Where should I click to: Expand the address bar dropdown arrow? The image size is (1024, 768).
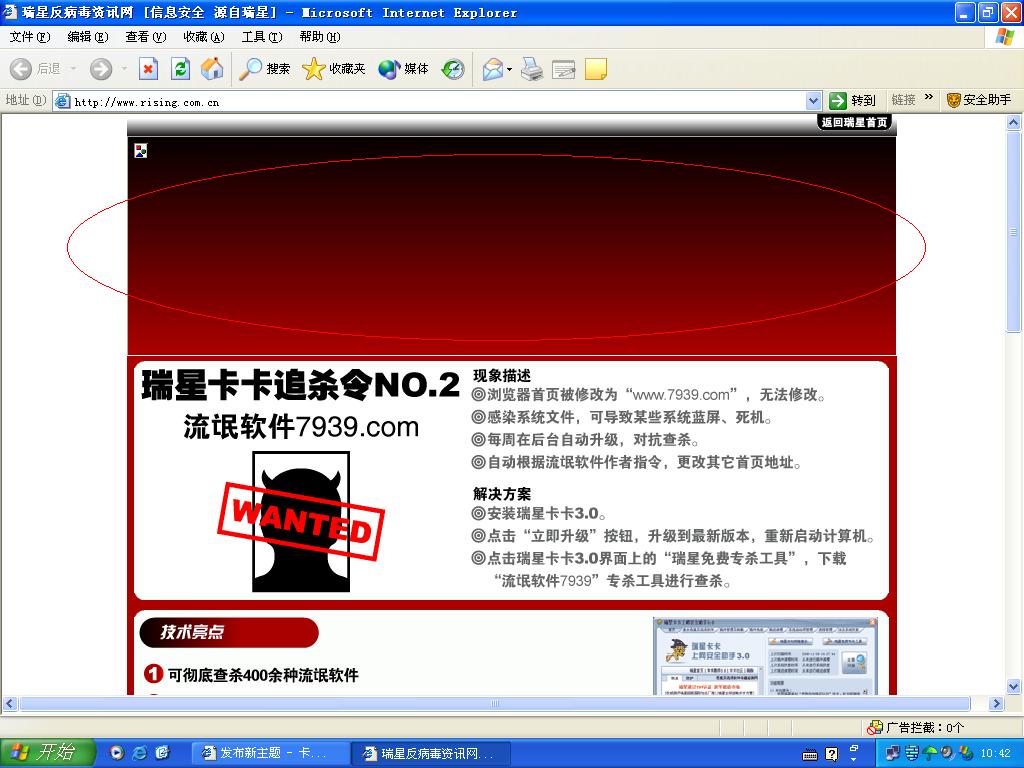[813, 101]
